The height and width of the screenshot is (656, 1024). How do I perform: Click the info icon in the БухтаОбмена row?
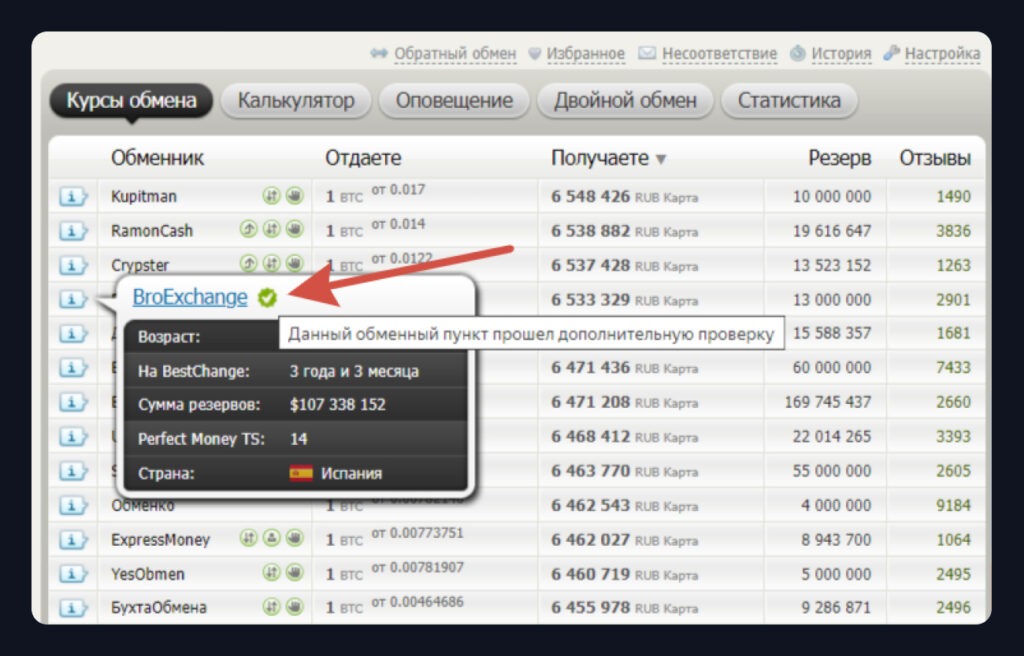(x=73, y=608)
